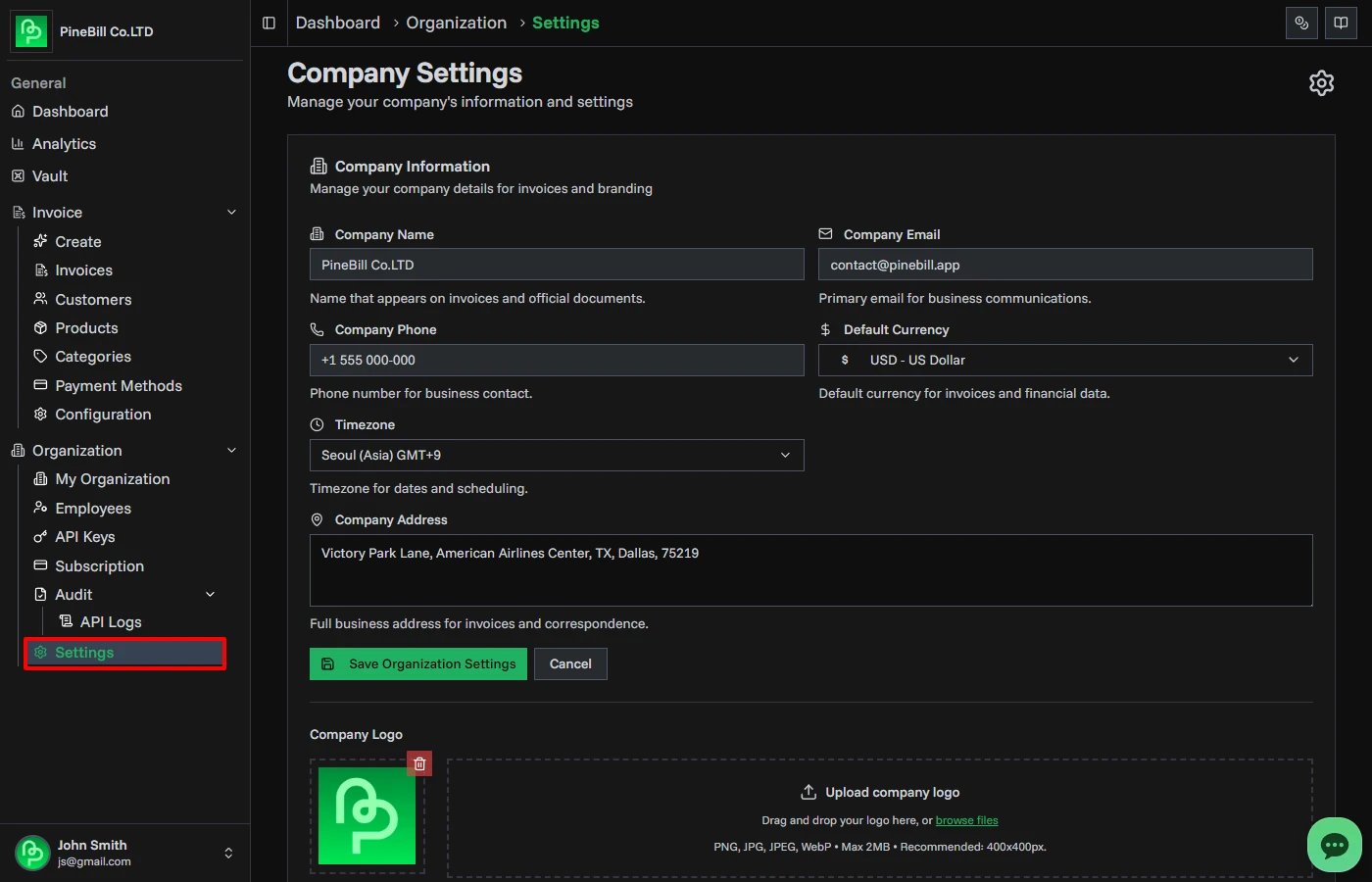Click the Payment Methods icon in sidebar
The height and width of the screenshot is (882, 1372).
click(40, 385)
